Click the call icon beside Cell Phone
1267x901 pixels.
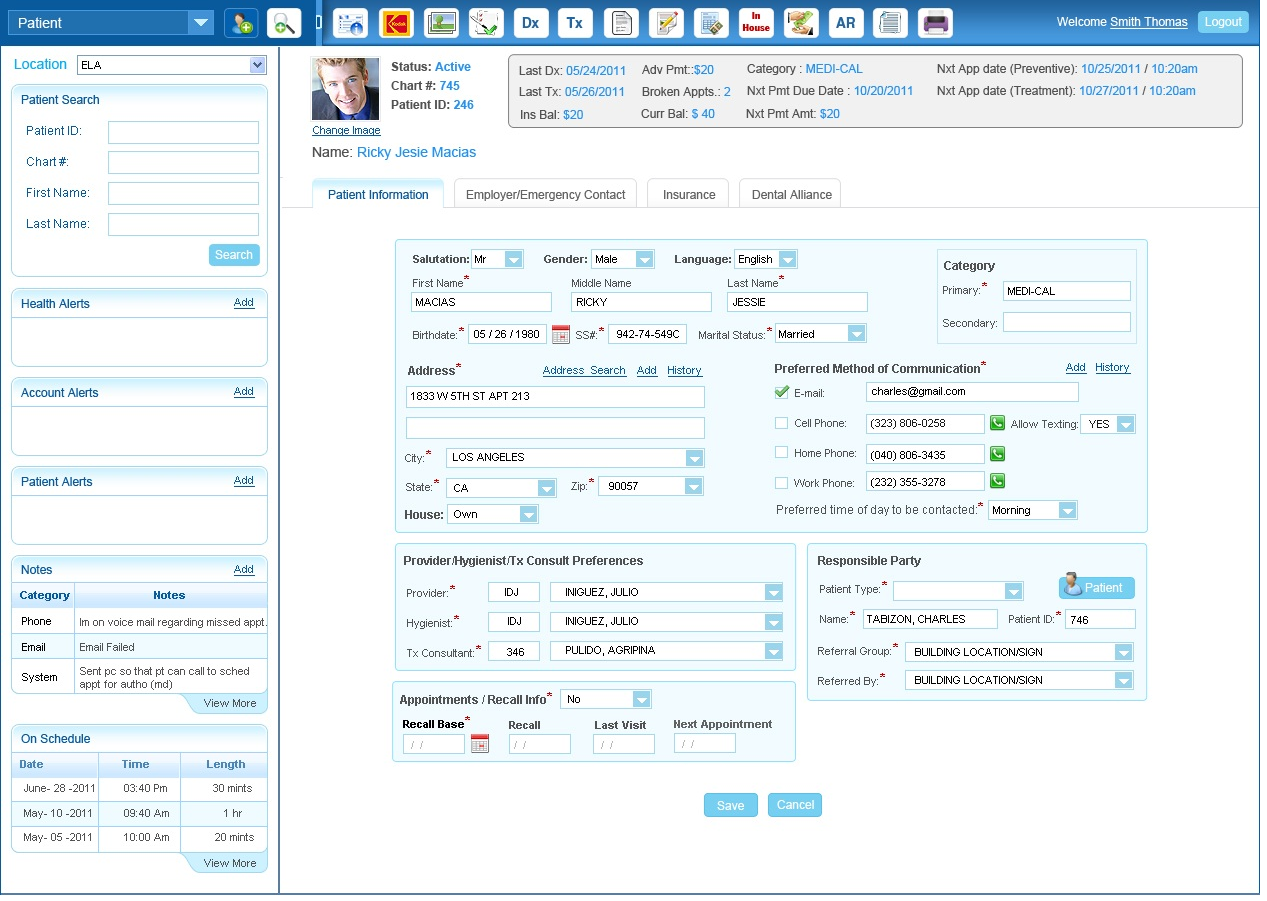tap(997, 423)
